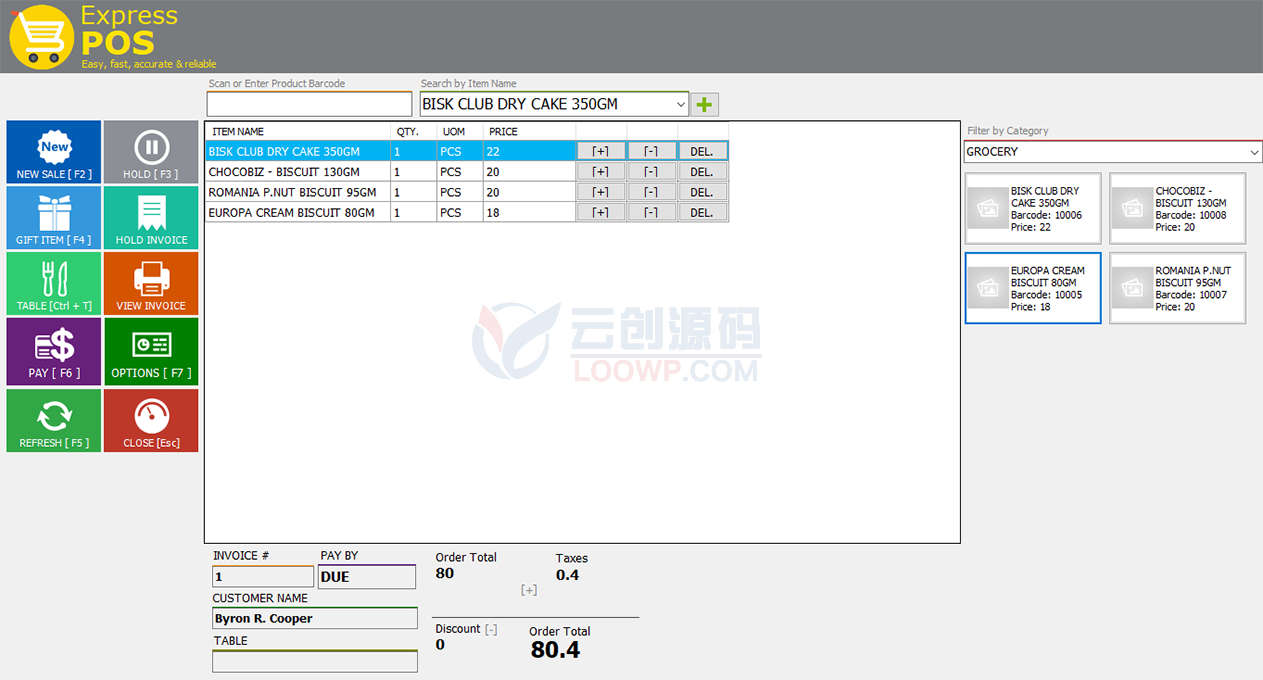Focus the product barcode input field

click(x=309, y=104)
